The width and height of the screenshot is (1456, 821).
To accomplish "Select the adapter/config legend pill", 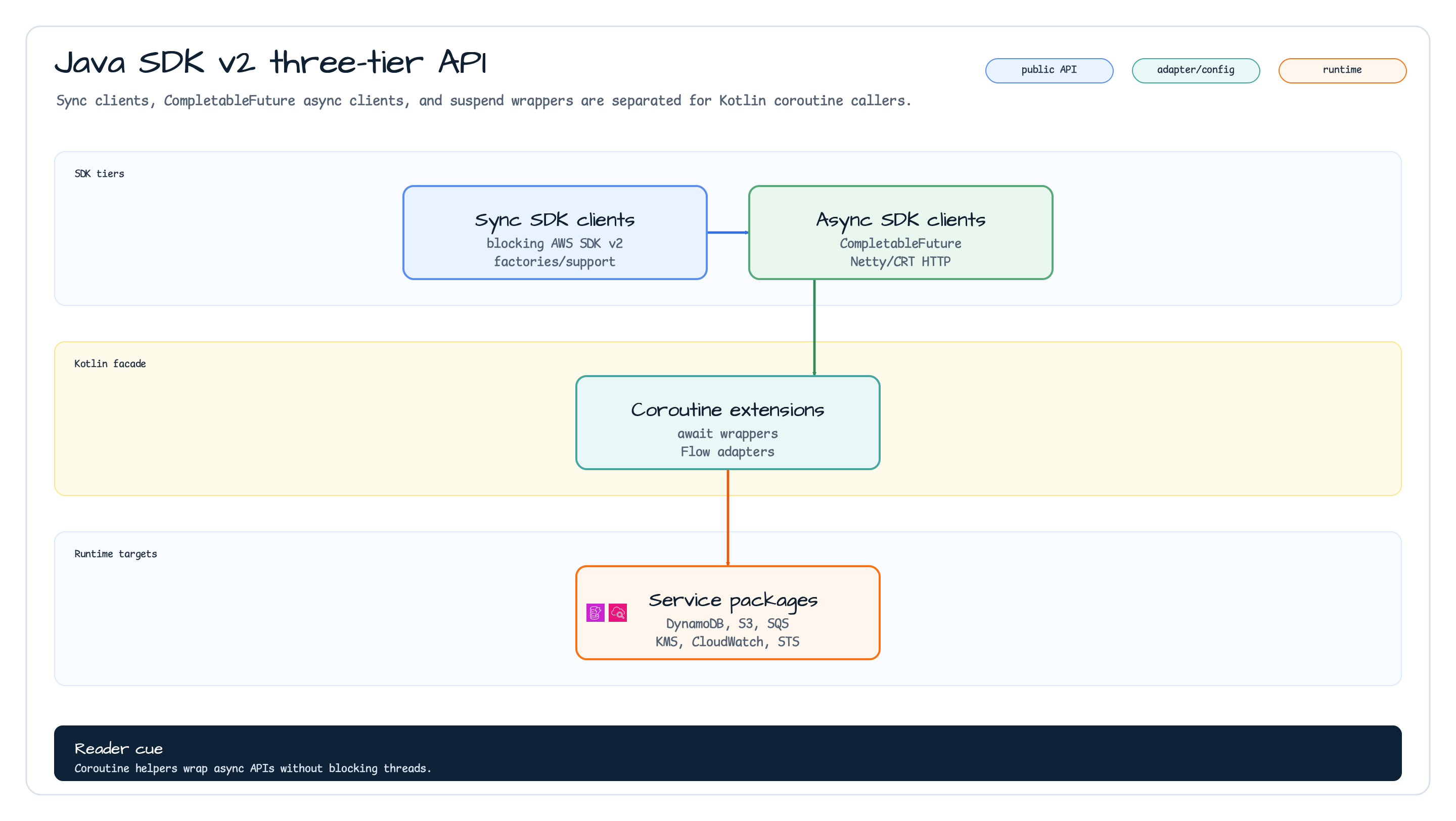I will point(1196,70).
